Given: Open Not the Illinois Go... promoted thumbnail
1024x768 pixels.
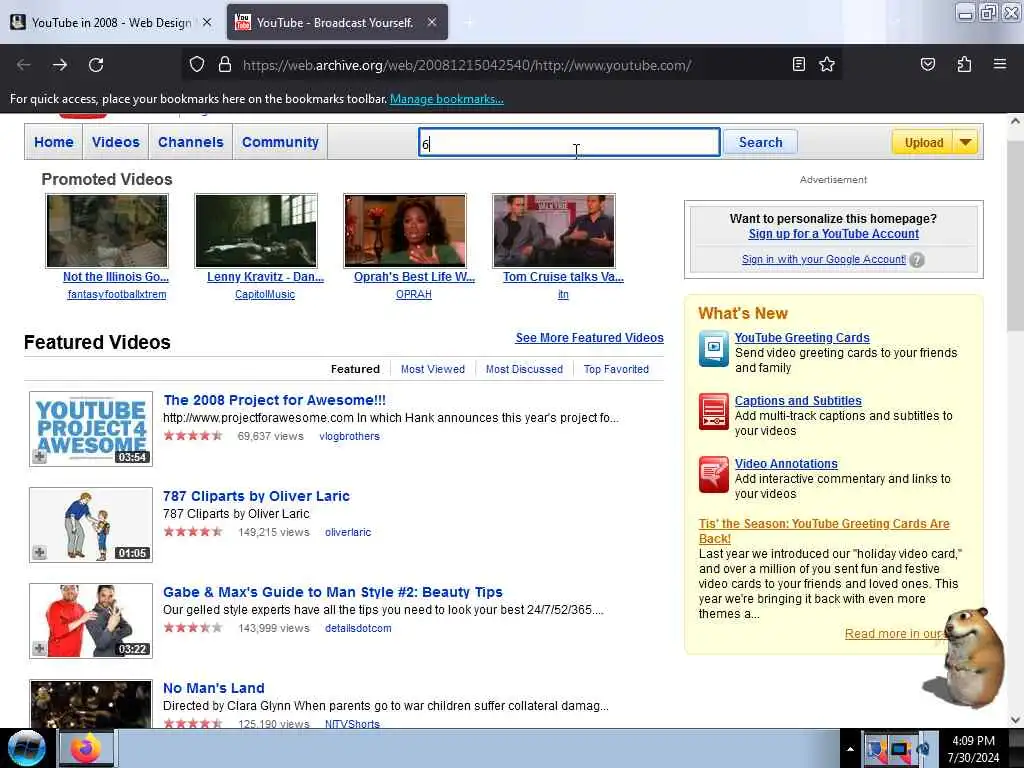Looking at the screenshot, I should [x=107, y=231].
